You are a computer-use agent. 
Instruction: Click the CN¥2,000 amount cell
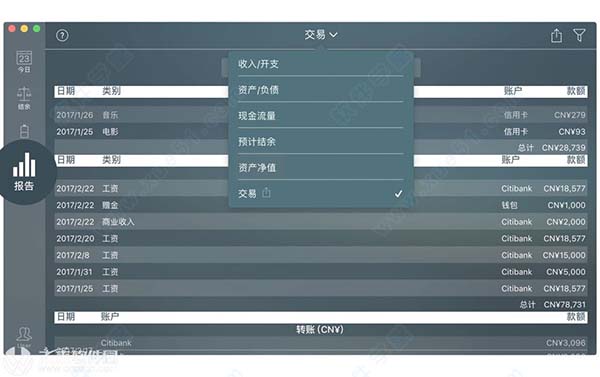566,222
